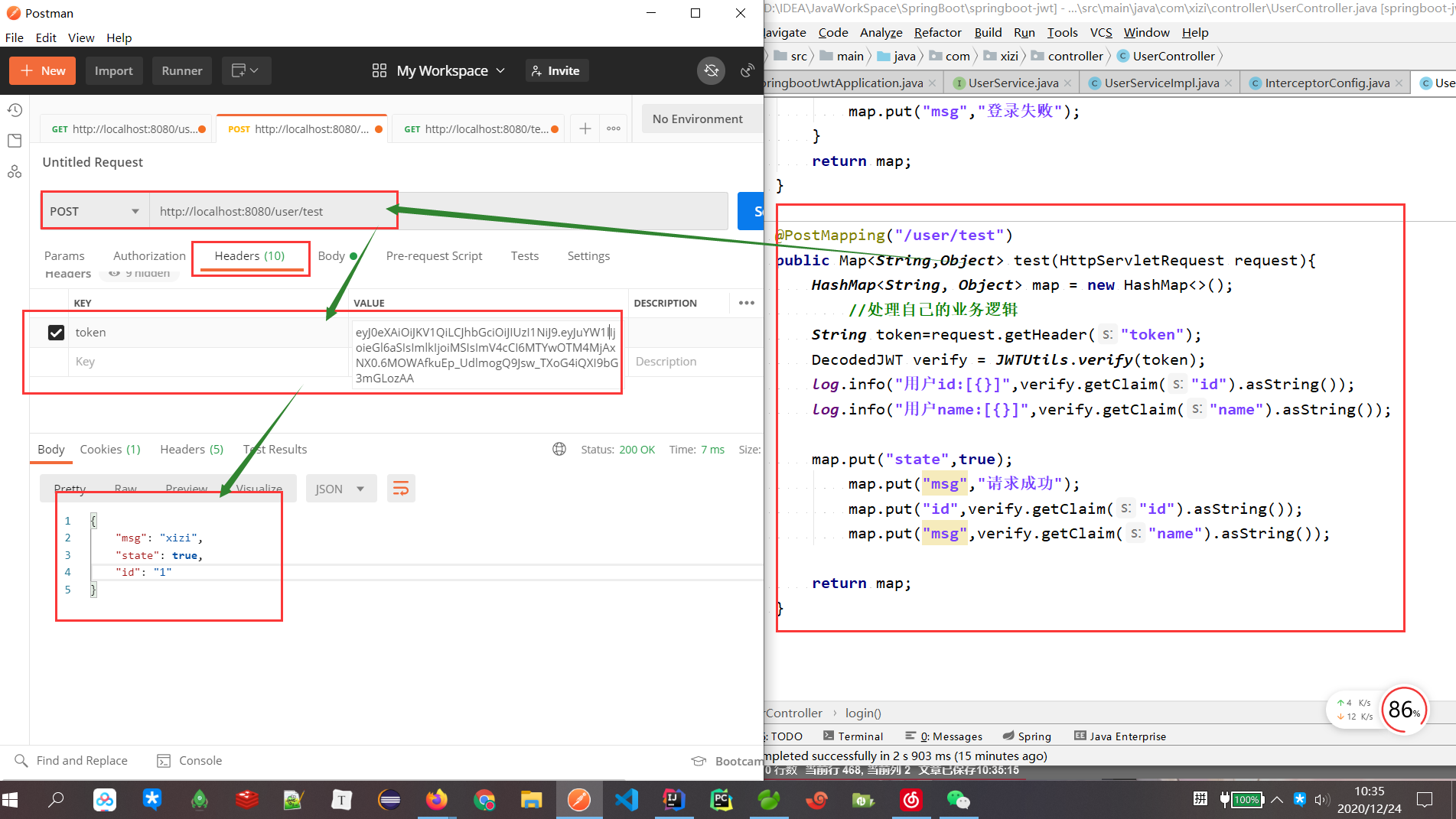Add a new request tab with plus icon
The width and height of the screenshot is (1456, 819).
click(585, 128)
